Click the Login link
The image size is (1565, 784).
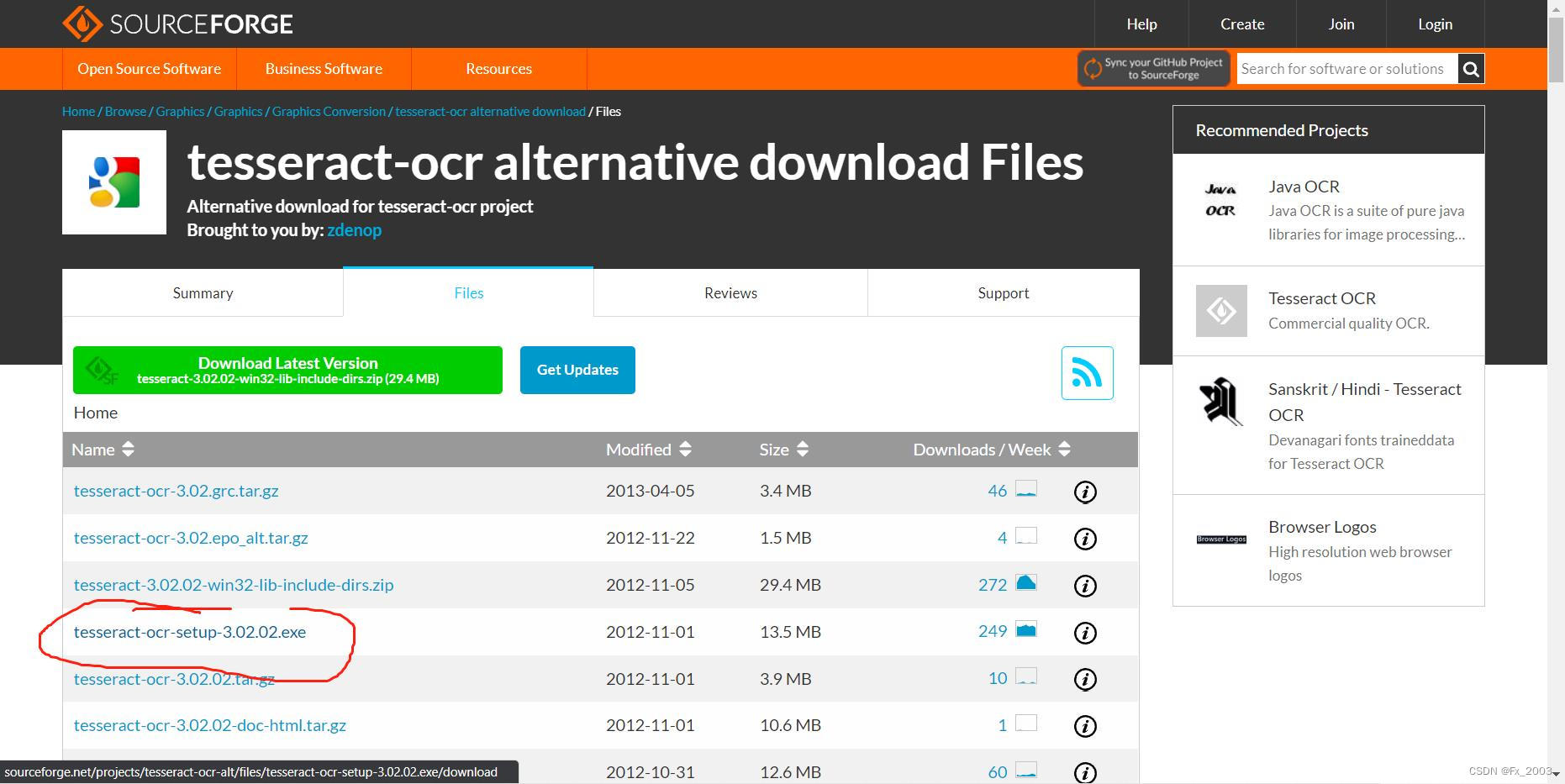point(1435,24)
